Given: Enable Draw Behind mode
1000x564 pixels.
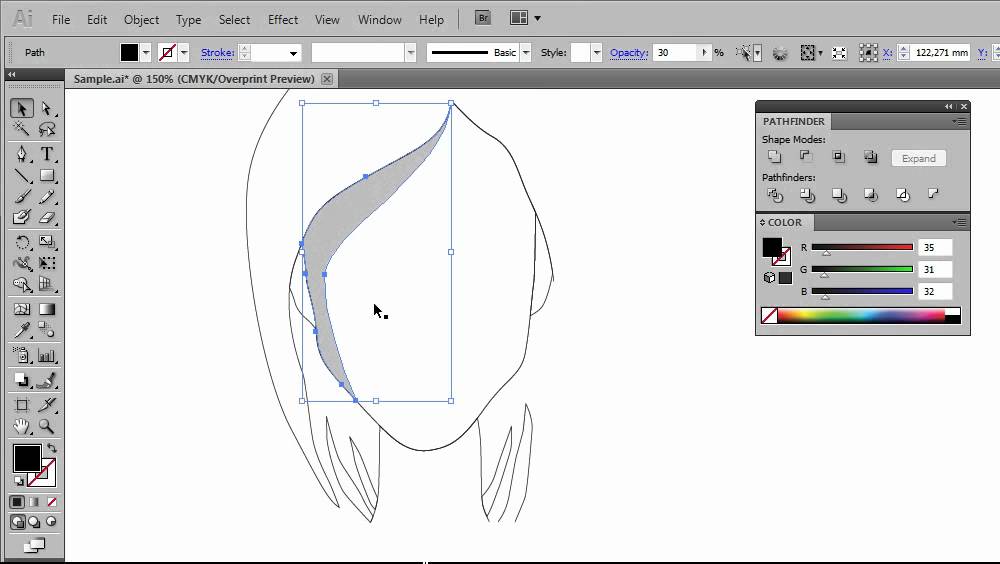Looking at the screenshot, I should 34,522.
